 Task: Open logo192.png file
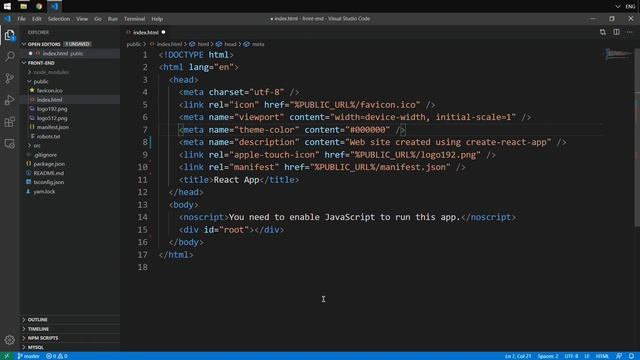coord(52,109)
